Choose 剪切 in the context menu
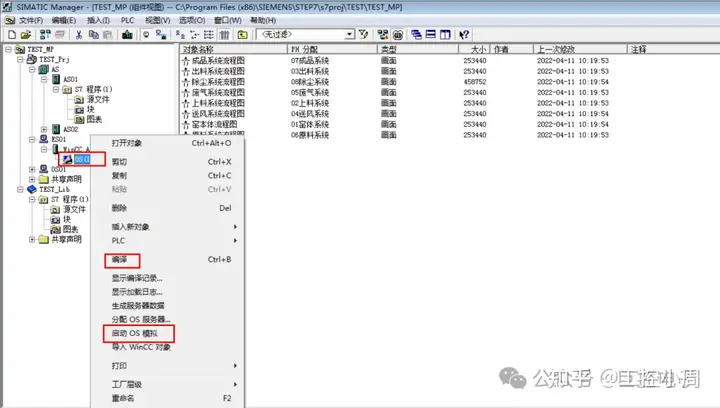The height and width of the screenshot is (408, 720). (168, 162)
